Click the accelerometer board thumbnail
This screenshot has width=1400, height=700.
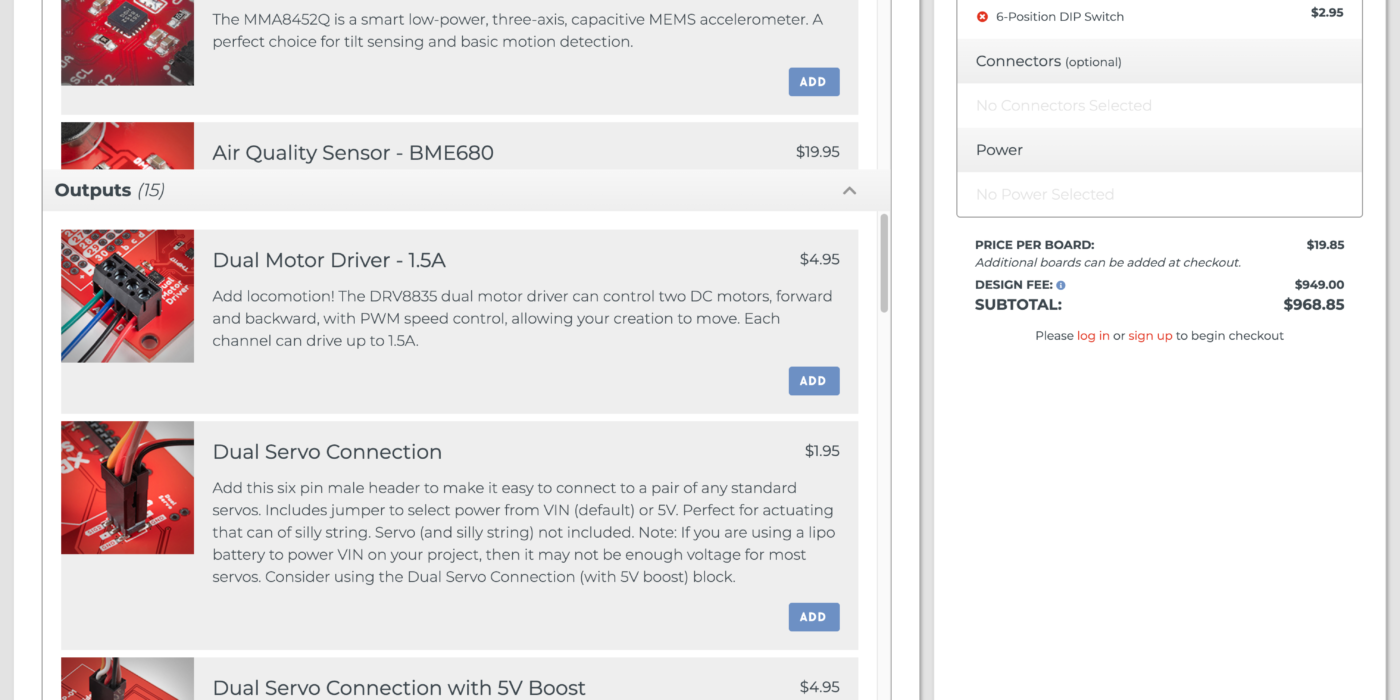click(127, 42)
